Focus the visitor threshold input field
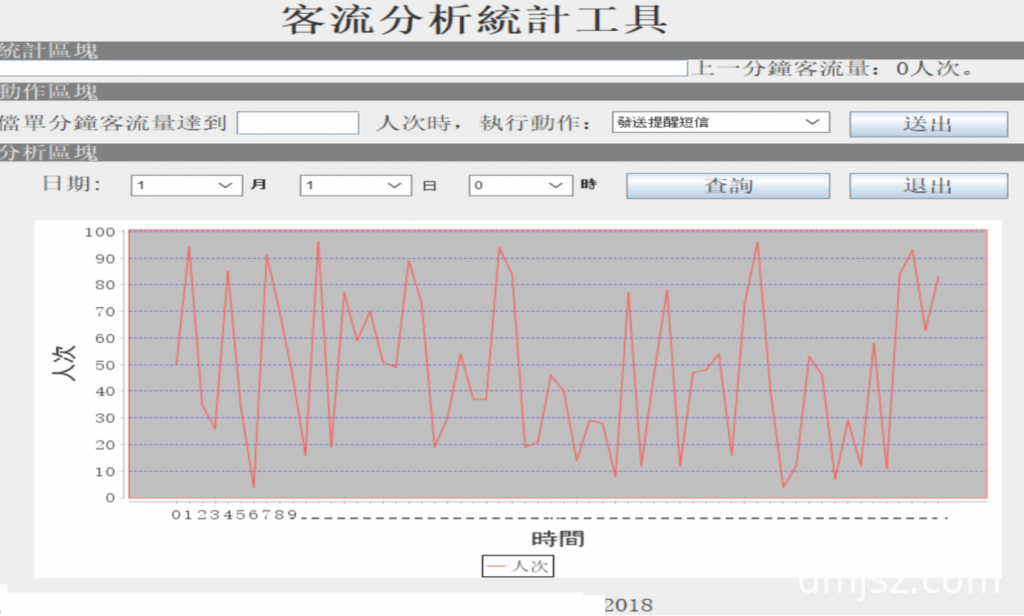The height and width of the screenshot is (616, 1024). coord(298,123)
